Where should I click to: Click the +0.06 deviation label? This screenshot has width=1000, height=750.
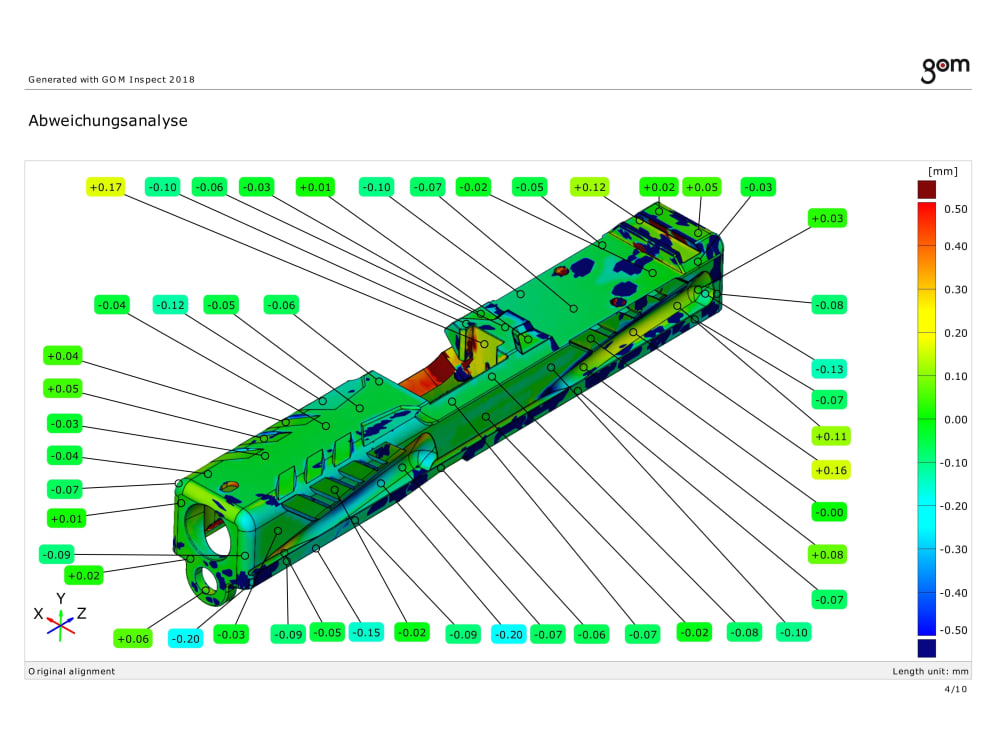coord(133,638)
